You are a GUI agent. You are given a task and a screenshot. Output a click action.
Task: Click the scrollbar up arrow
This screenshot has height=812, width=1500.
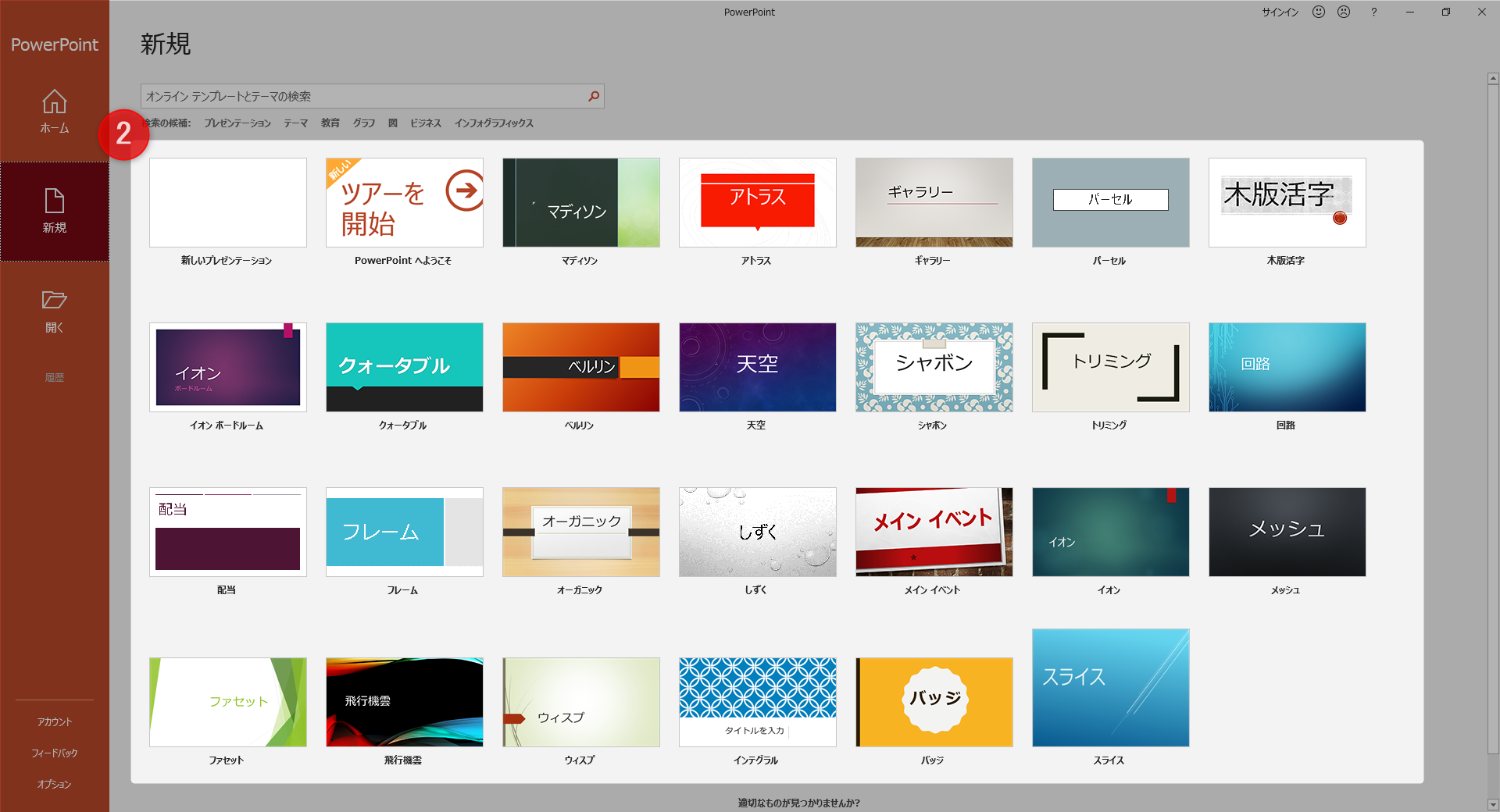(1493, 78)
